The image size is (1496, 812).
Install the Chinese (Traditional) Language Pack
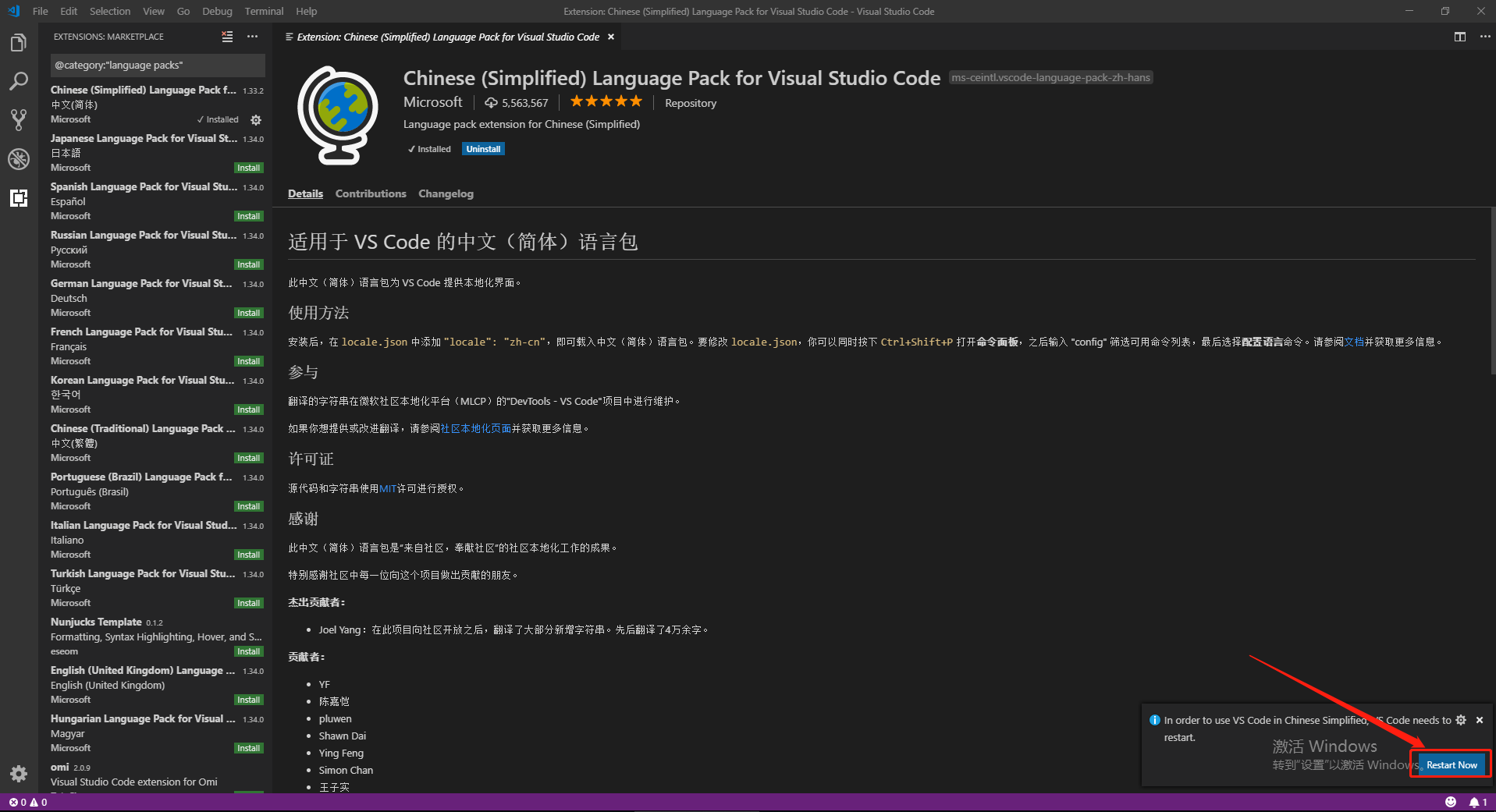tap(249, 459)
